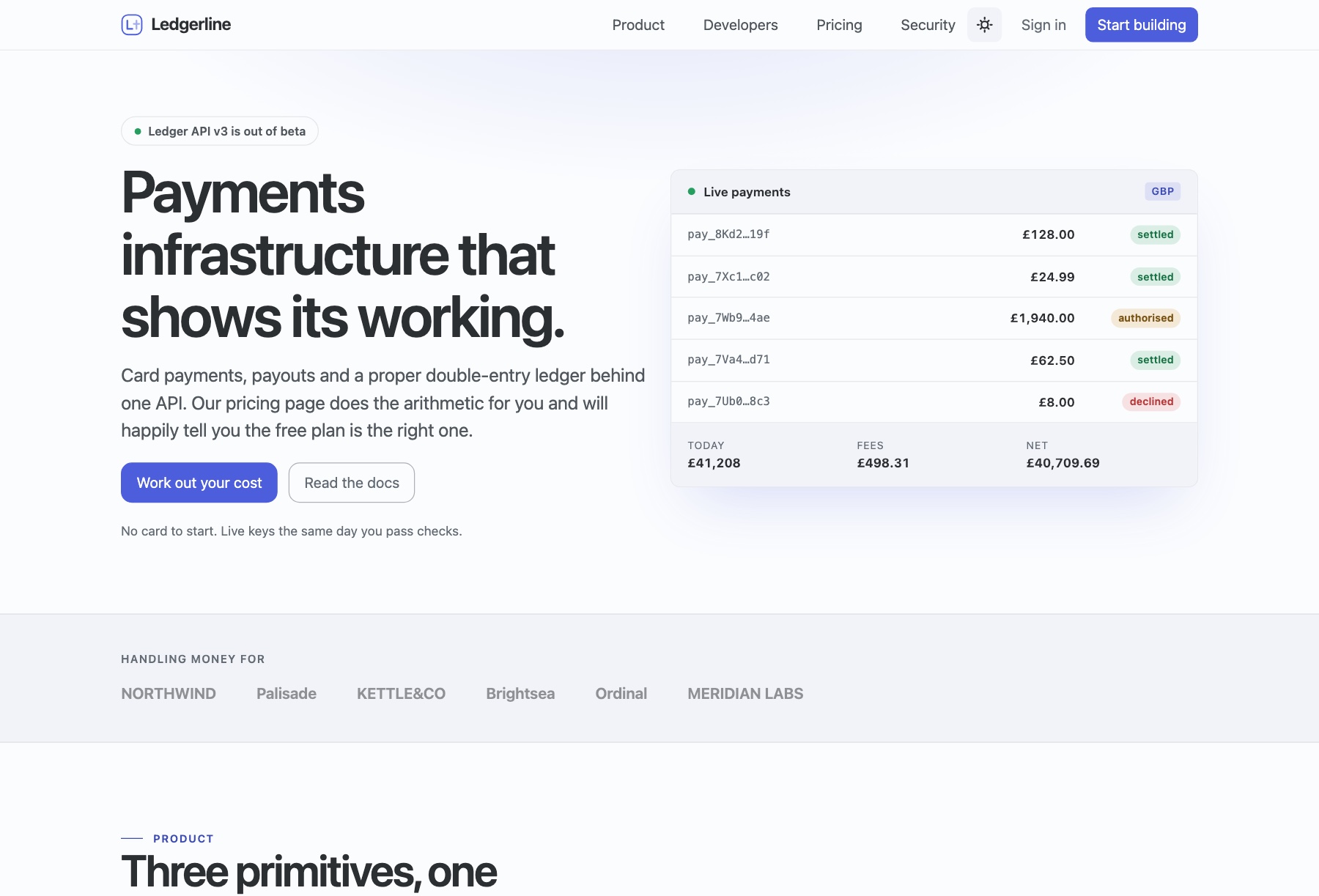This screenshot has width=1319, height=896.
Task: Click the Payments infrastructure headline
Action: point(343,255)
